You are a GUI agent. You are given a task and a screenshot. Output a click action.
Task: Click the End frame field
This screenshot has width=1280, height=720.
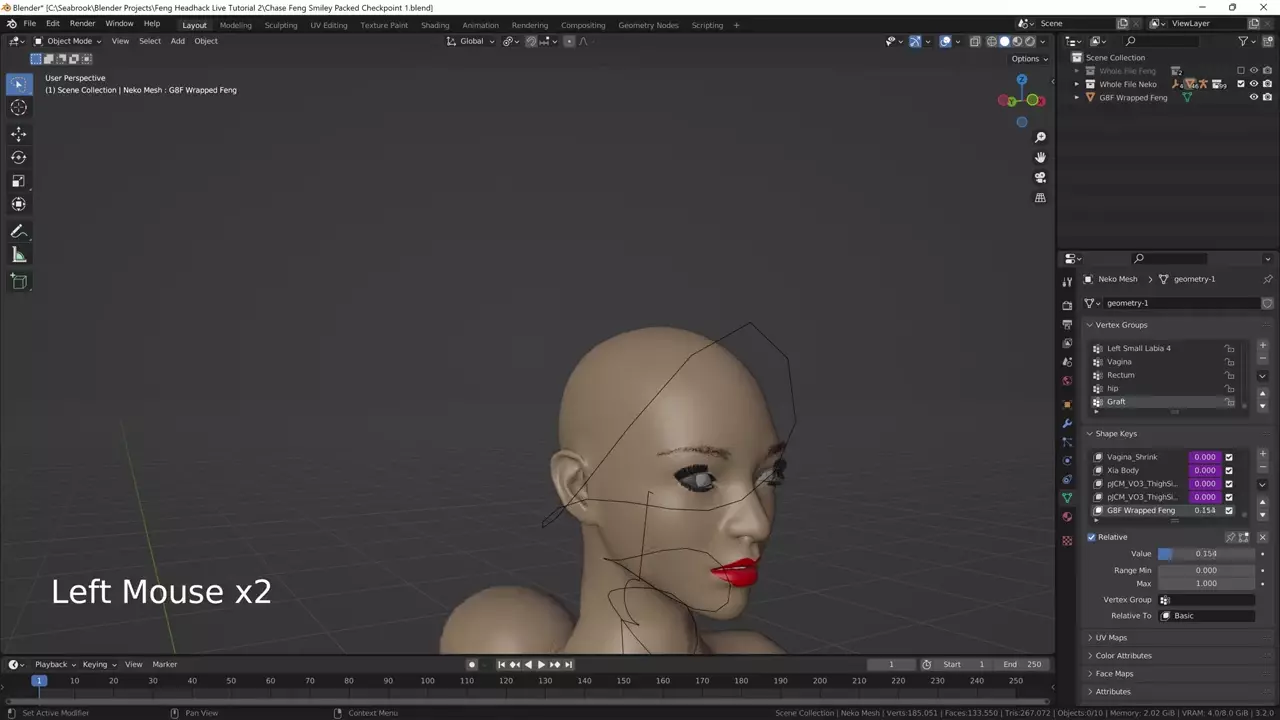[x=1023, y=664]
